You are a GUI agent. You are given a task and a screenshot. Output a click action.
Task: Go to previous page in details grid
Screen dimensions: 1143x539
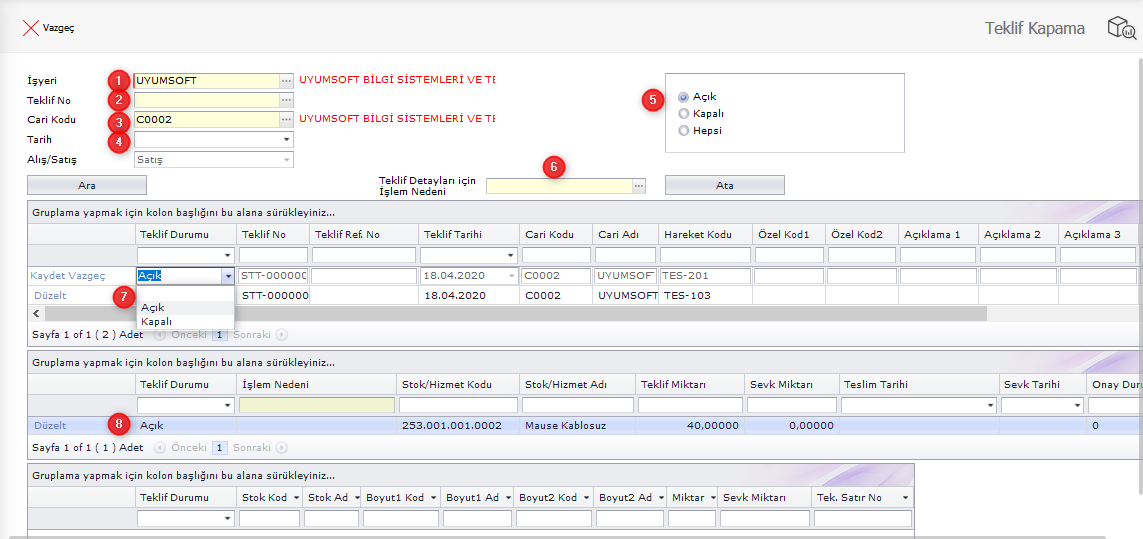click(160, 448)
